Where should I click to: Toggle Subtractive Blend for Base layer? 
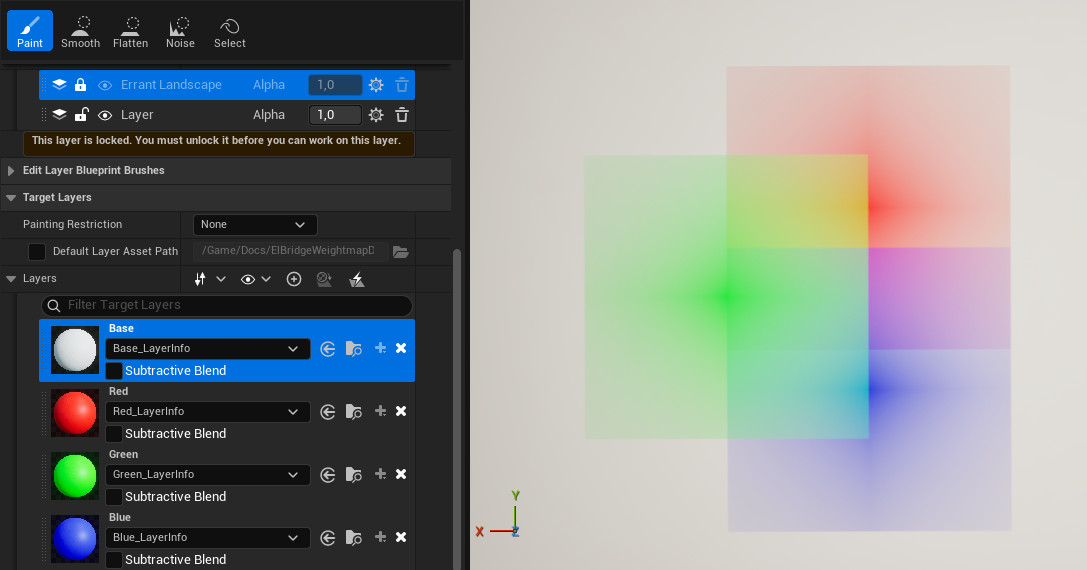114,371
